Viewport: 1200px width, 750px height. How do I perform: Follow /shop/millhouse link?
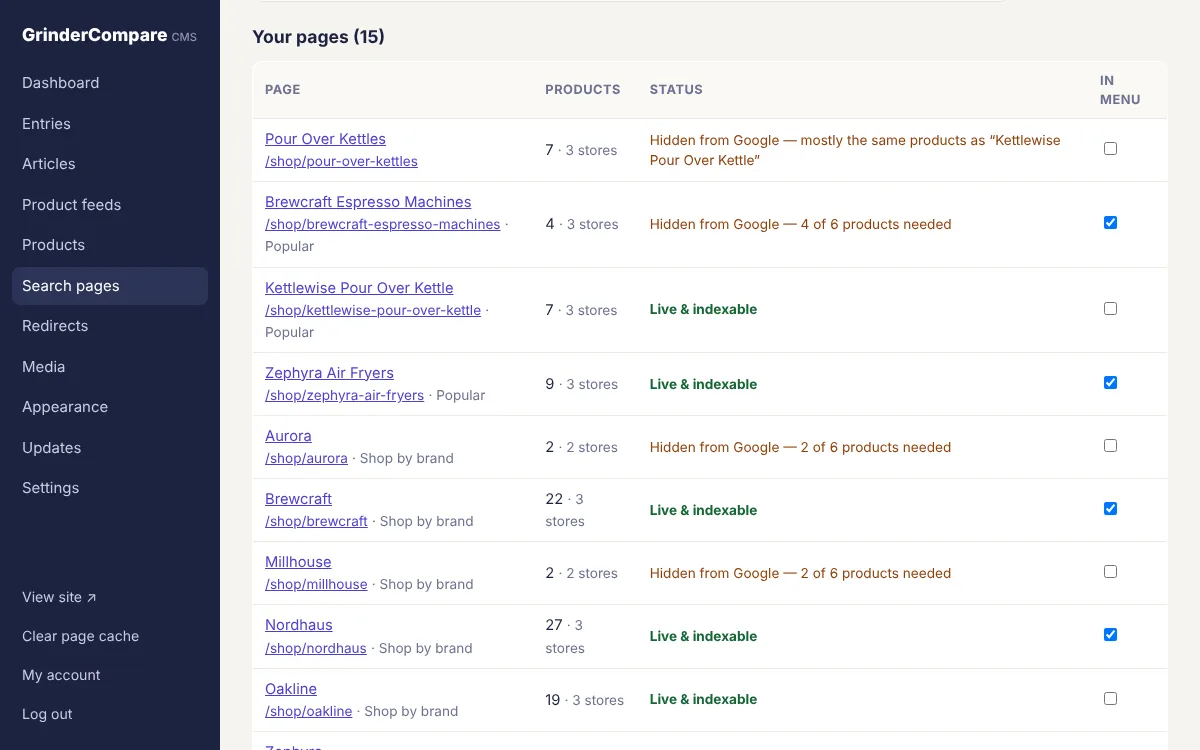pyautogui.click(x=316, y=584)
